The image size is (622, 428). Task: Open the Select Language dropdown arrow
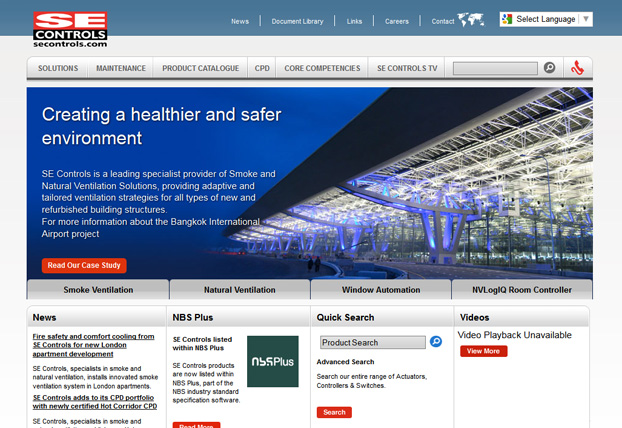[x=586, y=19]
